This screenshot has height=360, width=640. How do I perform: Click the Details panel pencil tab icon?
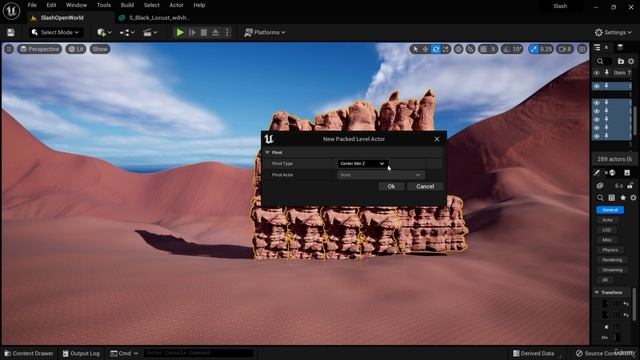tap(597, 172)
